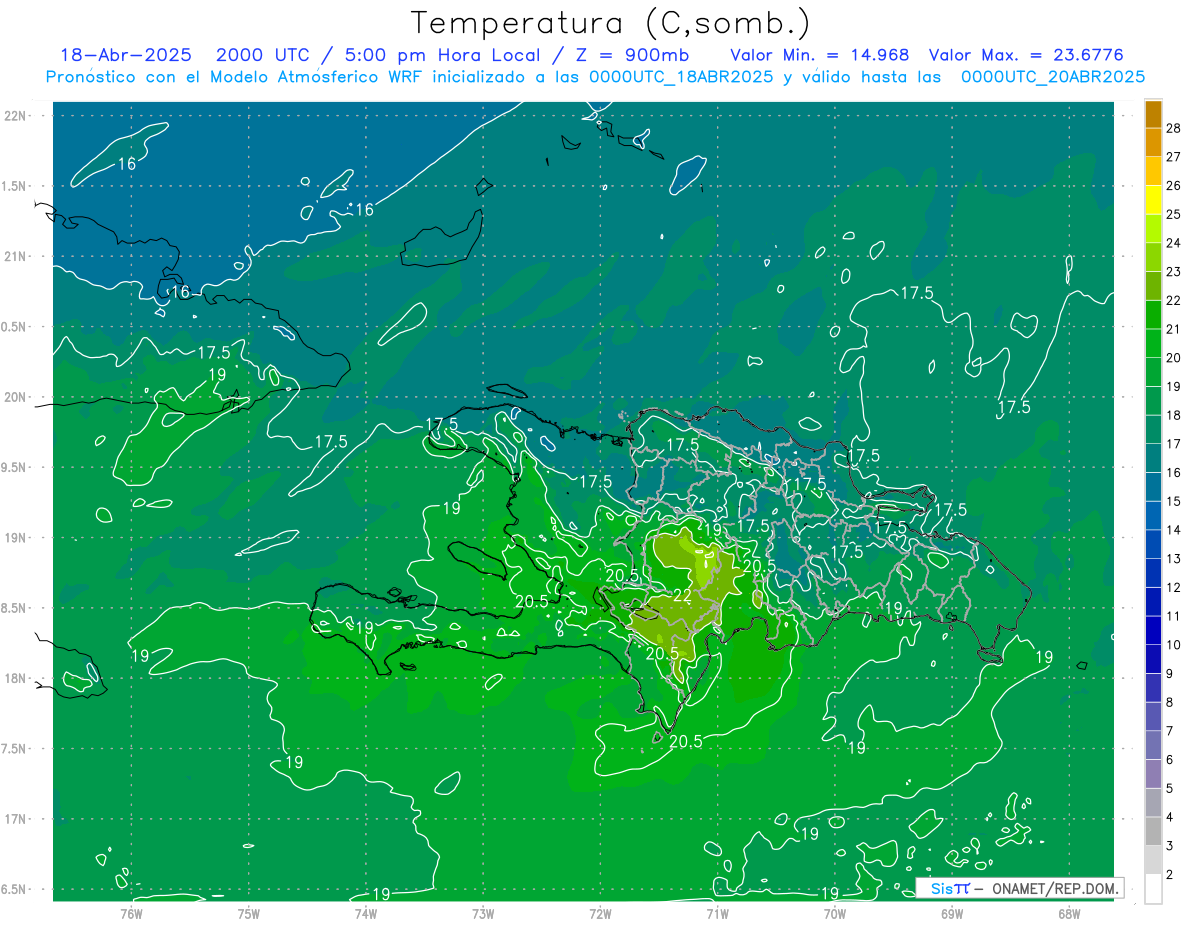Click the '28' color bar label
Image resolution: width=1200 pixels, height=927 pixels.
click(x=1175, y=127)
